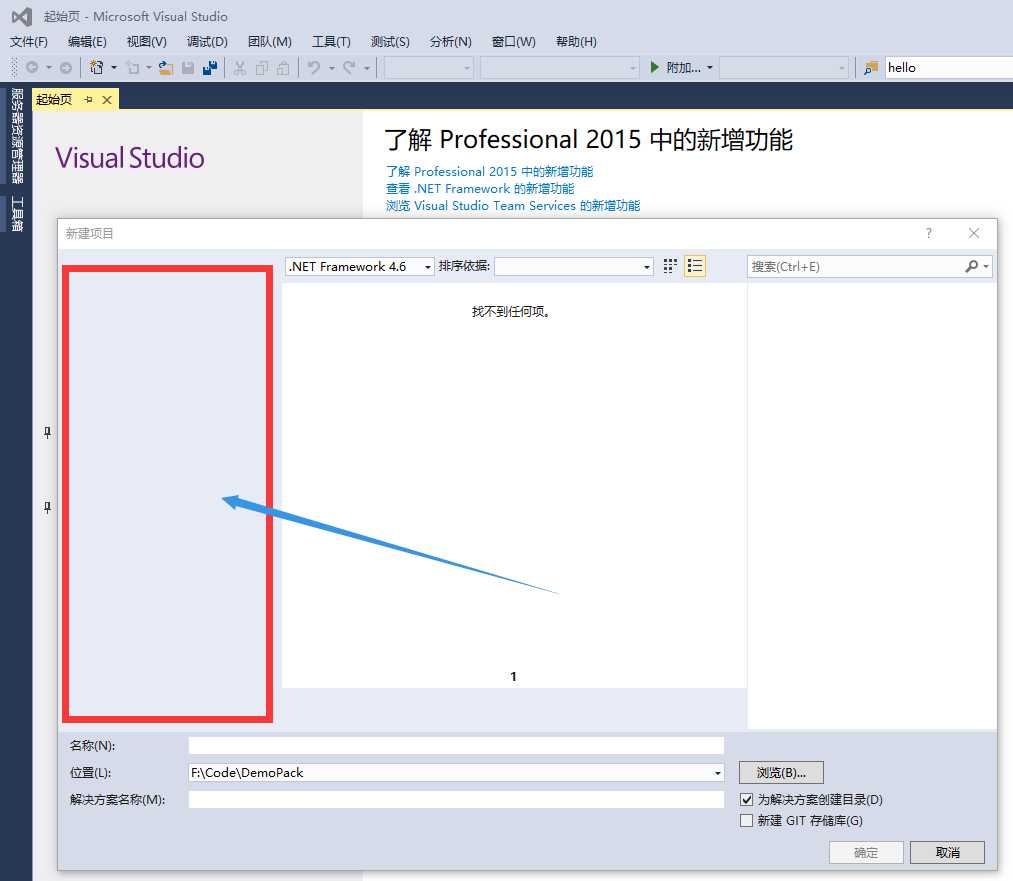
Task: Open the 团队(M) menu
Action: [x=269, y=41]
